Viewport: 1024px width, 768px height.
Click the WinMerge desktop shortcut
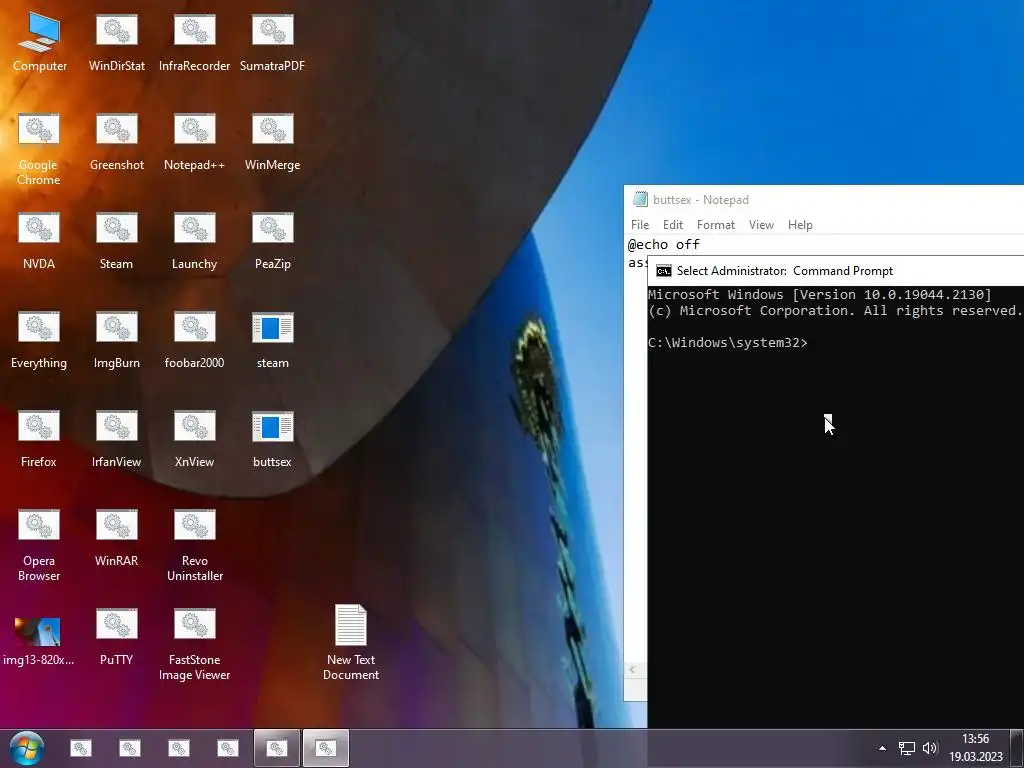pyautogui.click(x=272, y=142)
